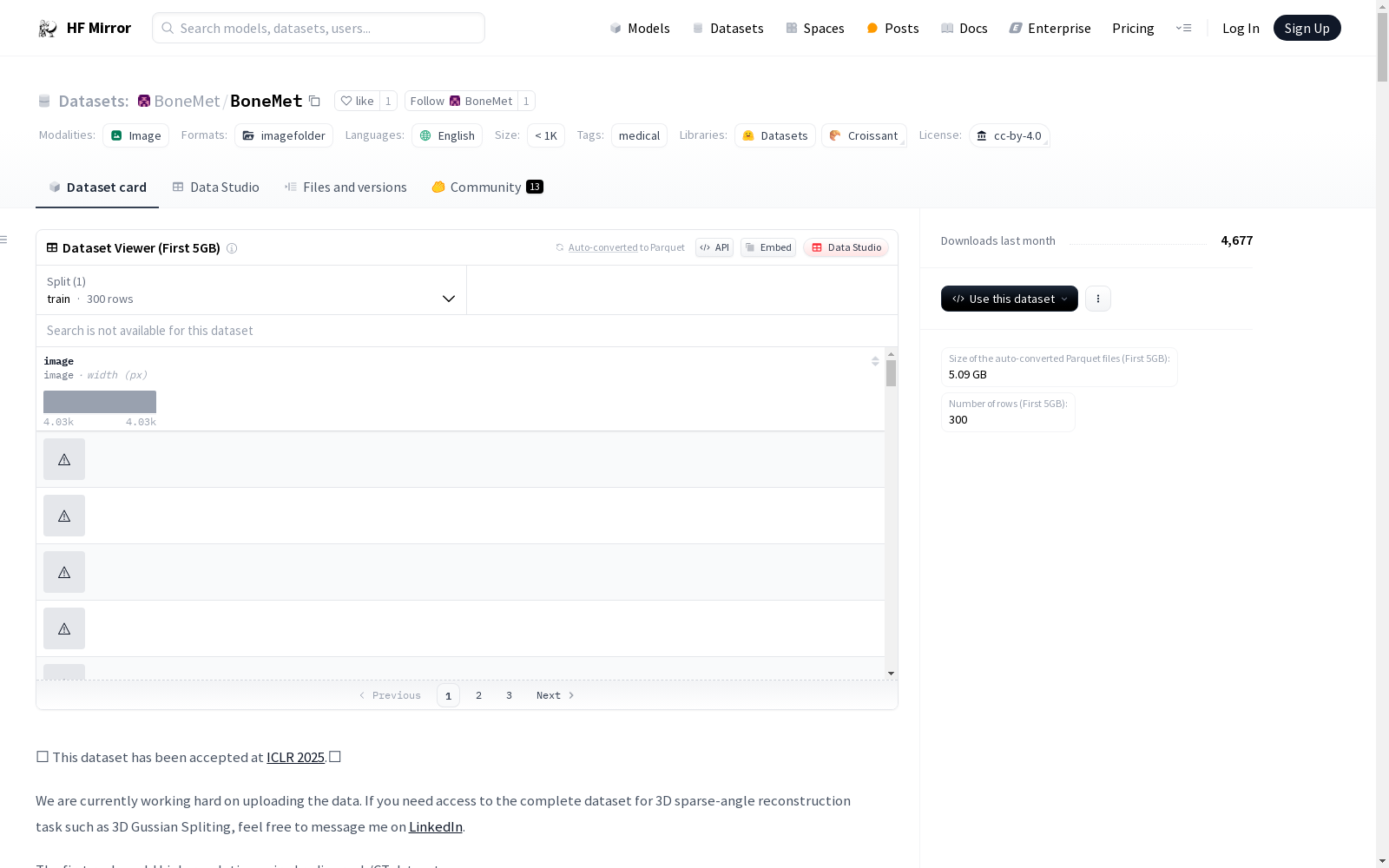Open Data Studio from the viewer header

click(846, 248)
